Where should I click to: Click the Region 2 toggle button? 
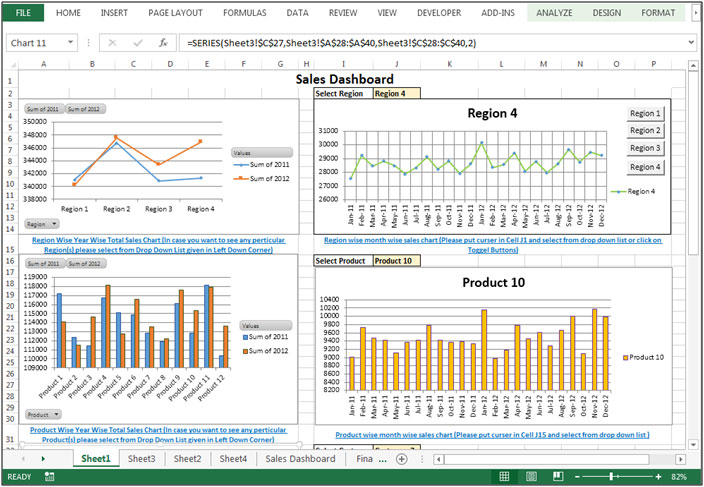tap(645, 131)
